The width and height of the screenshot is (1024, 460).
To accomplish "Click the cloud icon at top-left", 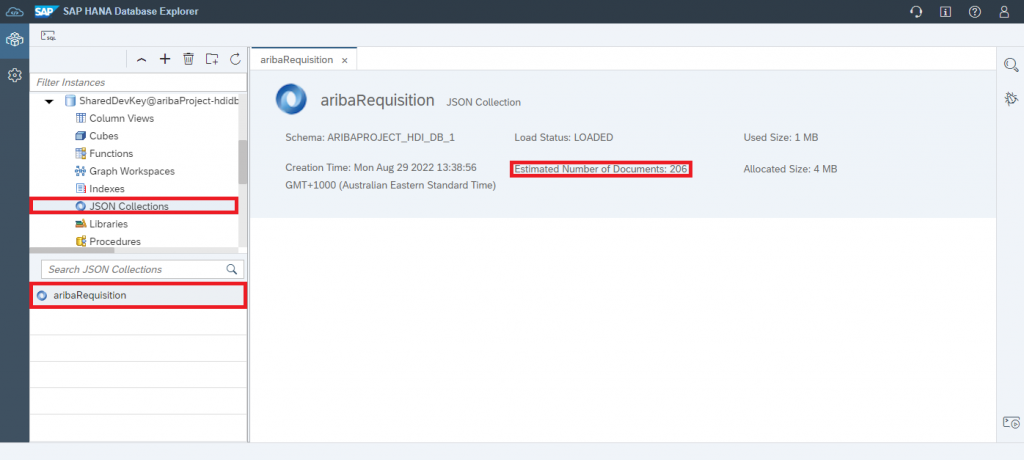I will (x=14, y=12).
